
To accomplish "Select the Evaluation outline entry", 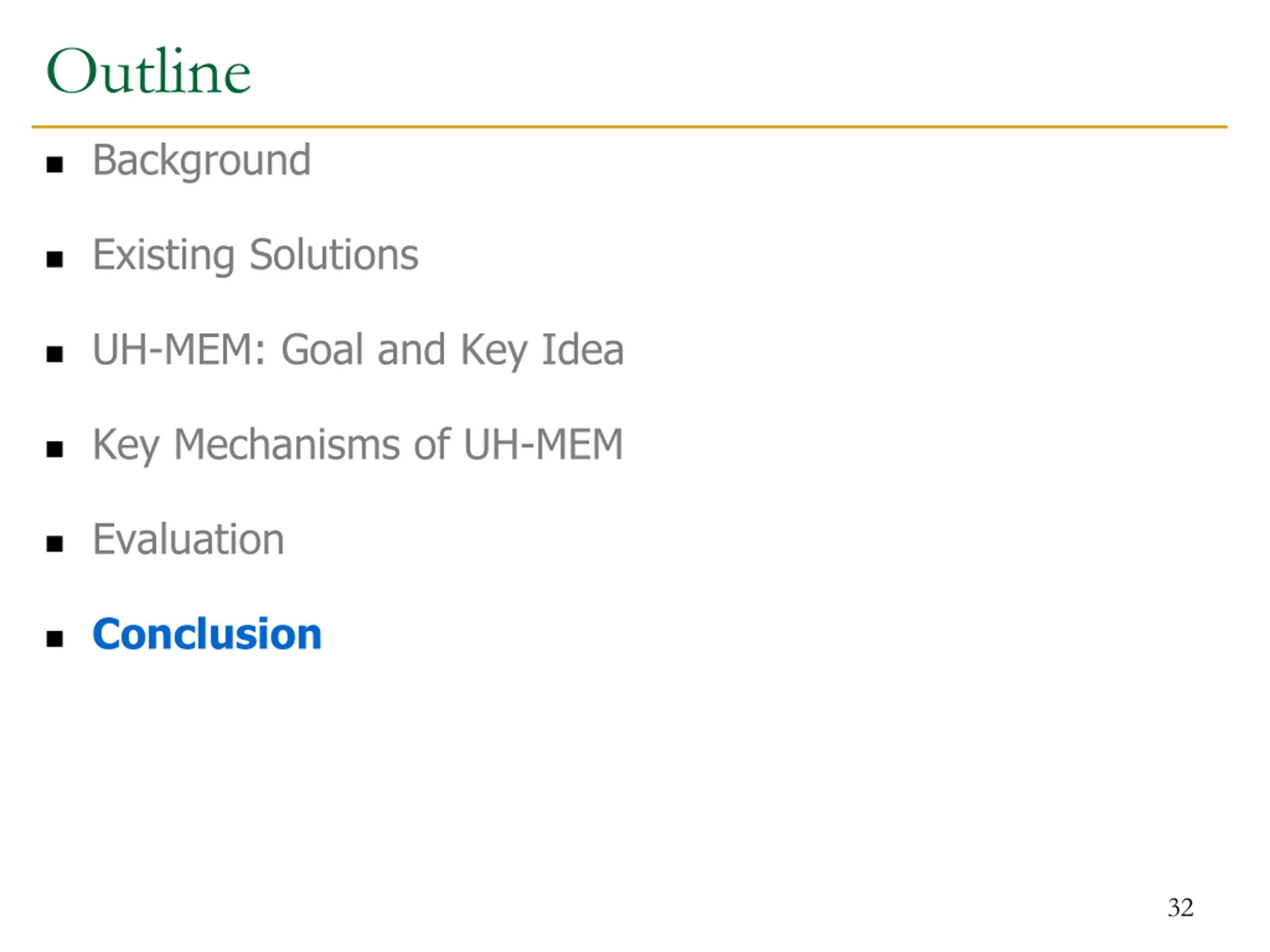I will coord(189,539).
